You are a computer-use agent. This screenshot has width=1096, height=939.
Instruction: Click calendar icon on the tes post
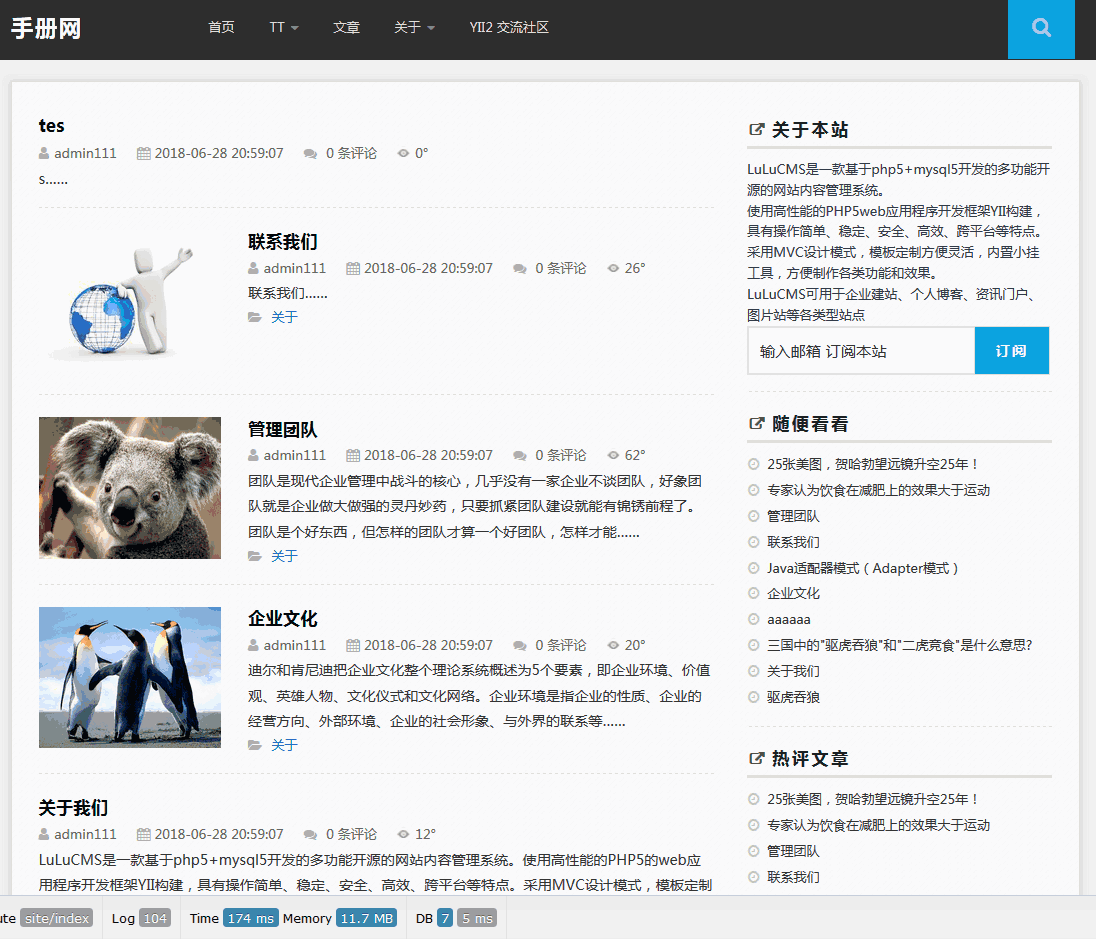pyautogui.click(x=144, y=154)
